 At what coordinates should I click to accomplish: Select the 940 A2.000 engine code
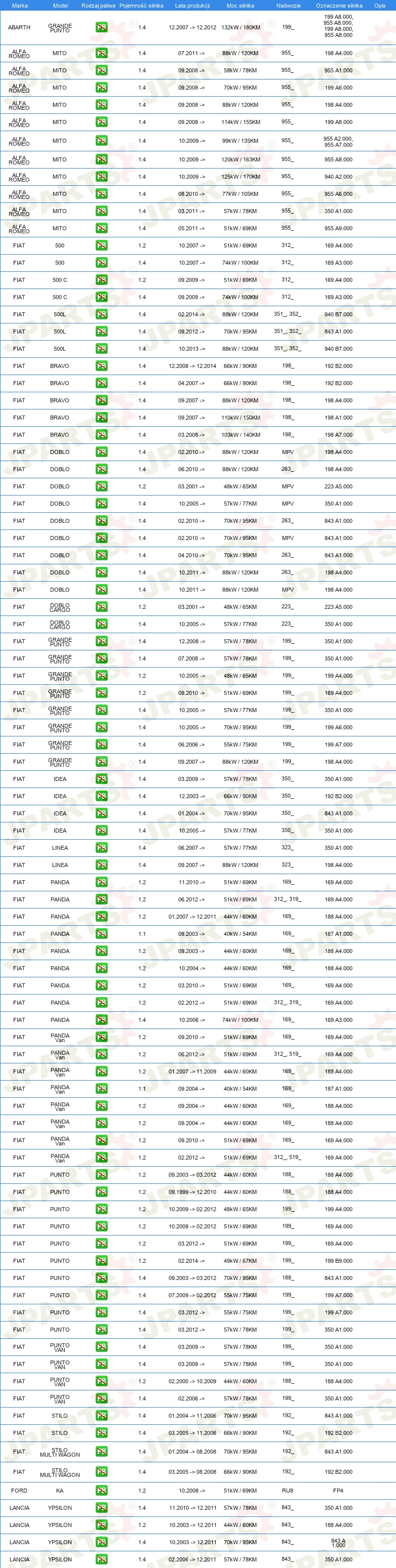pyautogui.click(x=338, y=177)
